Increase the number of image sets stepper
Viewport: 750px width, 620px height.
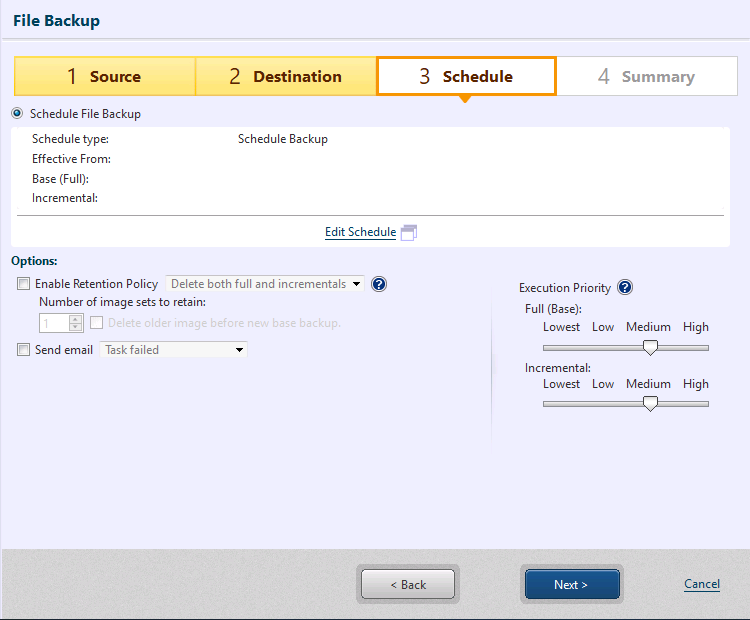point(75,319)
